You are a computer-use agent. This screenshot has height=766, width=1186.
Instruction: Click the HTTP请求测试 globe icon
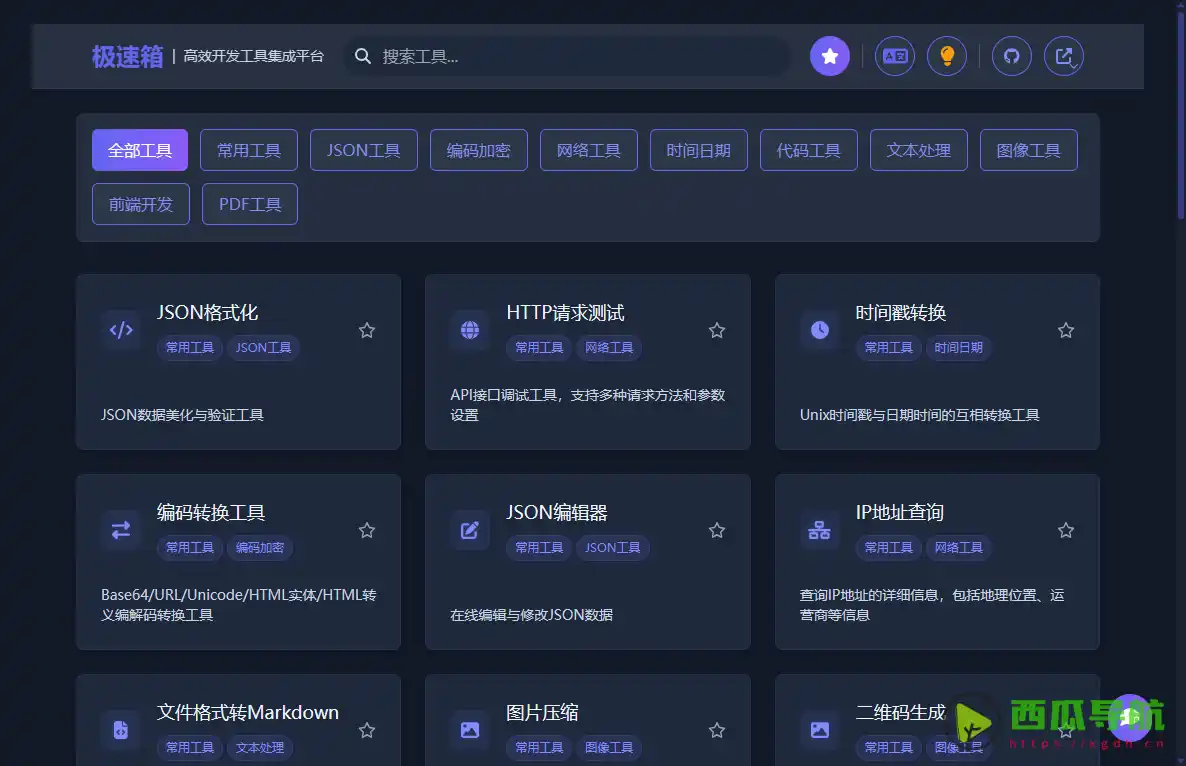click(470, 330)
